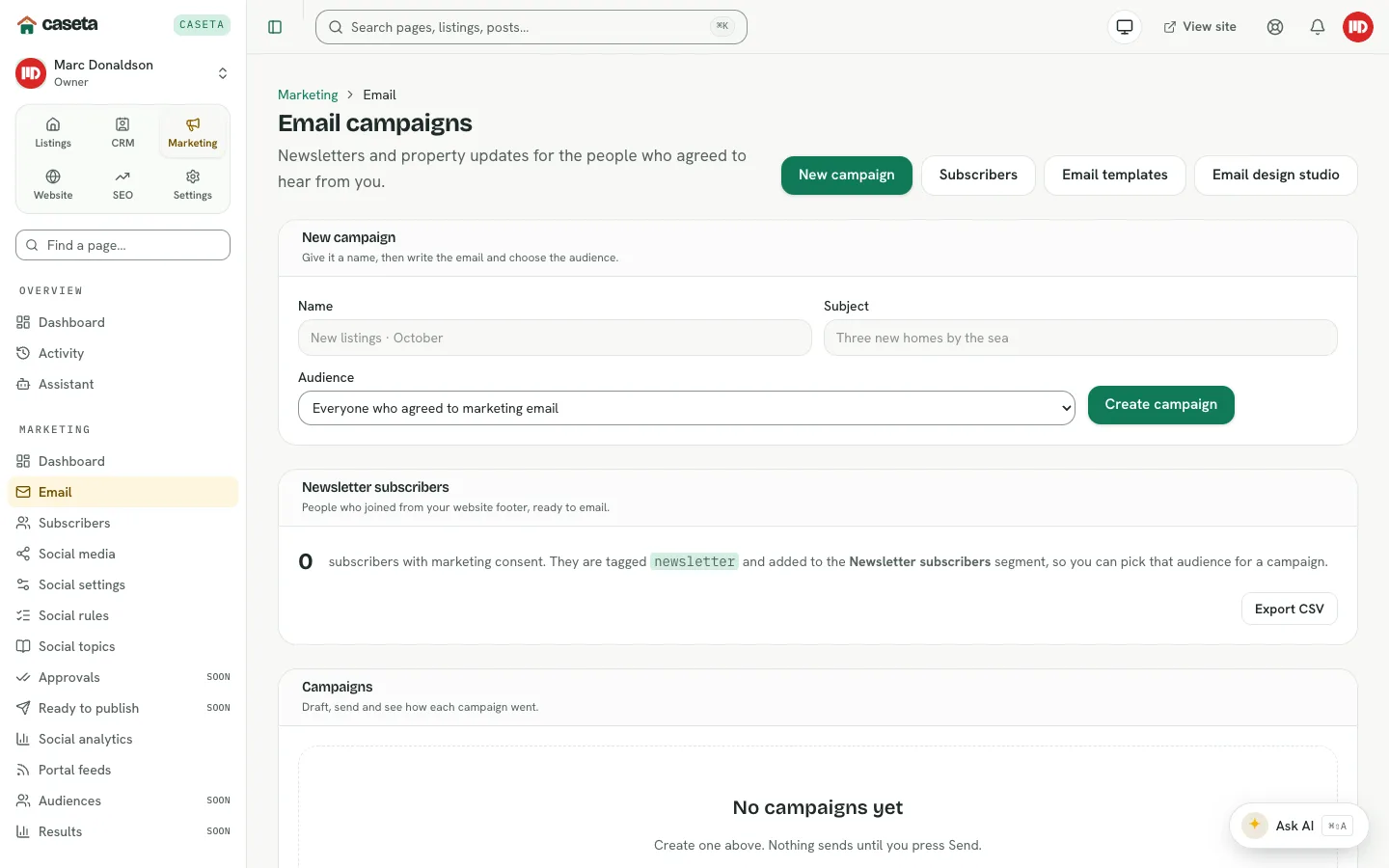Click the campaign Name field
This screenshot has width=1389, height=868.
click(x=555, y=338)
